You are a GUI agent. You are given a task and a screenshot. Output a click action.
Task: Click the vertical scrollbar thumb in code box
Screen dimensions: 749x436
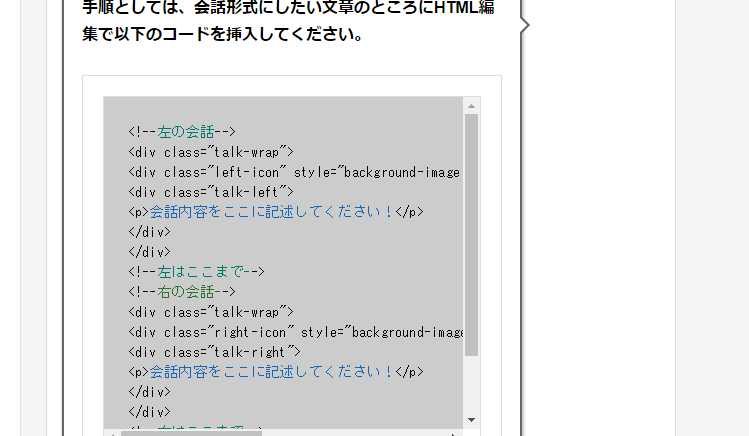pyautogui.click(x=471, y=235)
